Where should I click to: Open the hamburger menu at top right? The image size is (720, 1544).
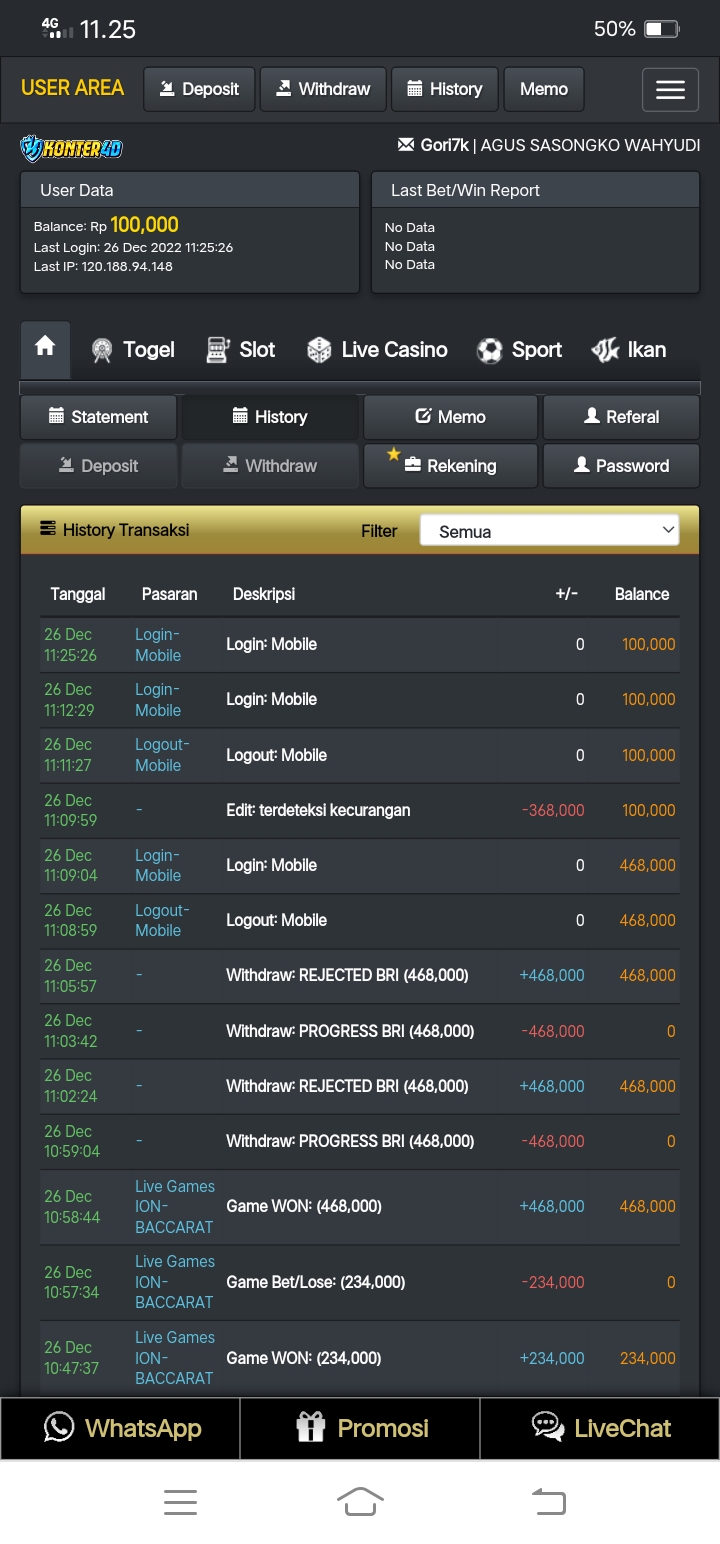click(670, 90)
